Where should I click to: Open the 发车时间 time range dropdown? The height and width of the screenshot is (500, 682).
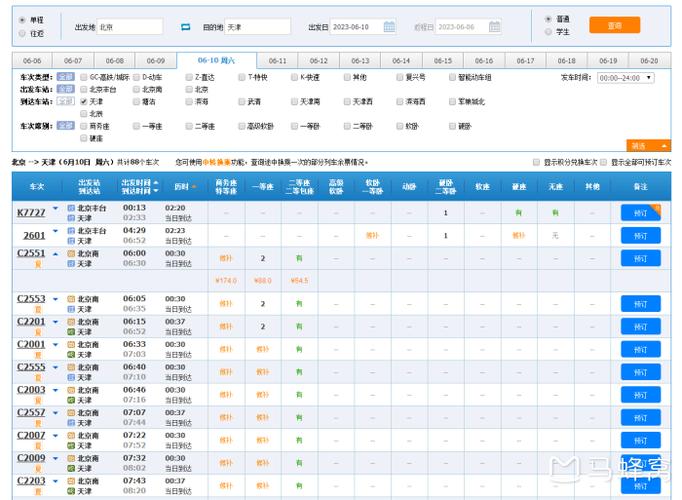625,77
